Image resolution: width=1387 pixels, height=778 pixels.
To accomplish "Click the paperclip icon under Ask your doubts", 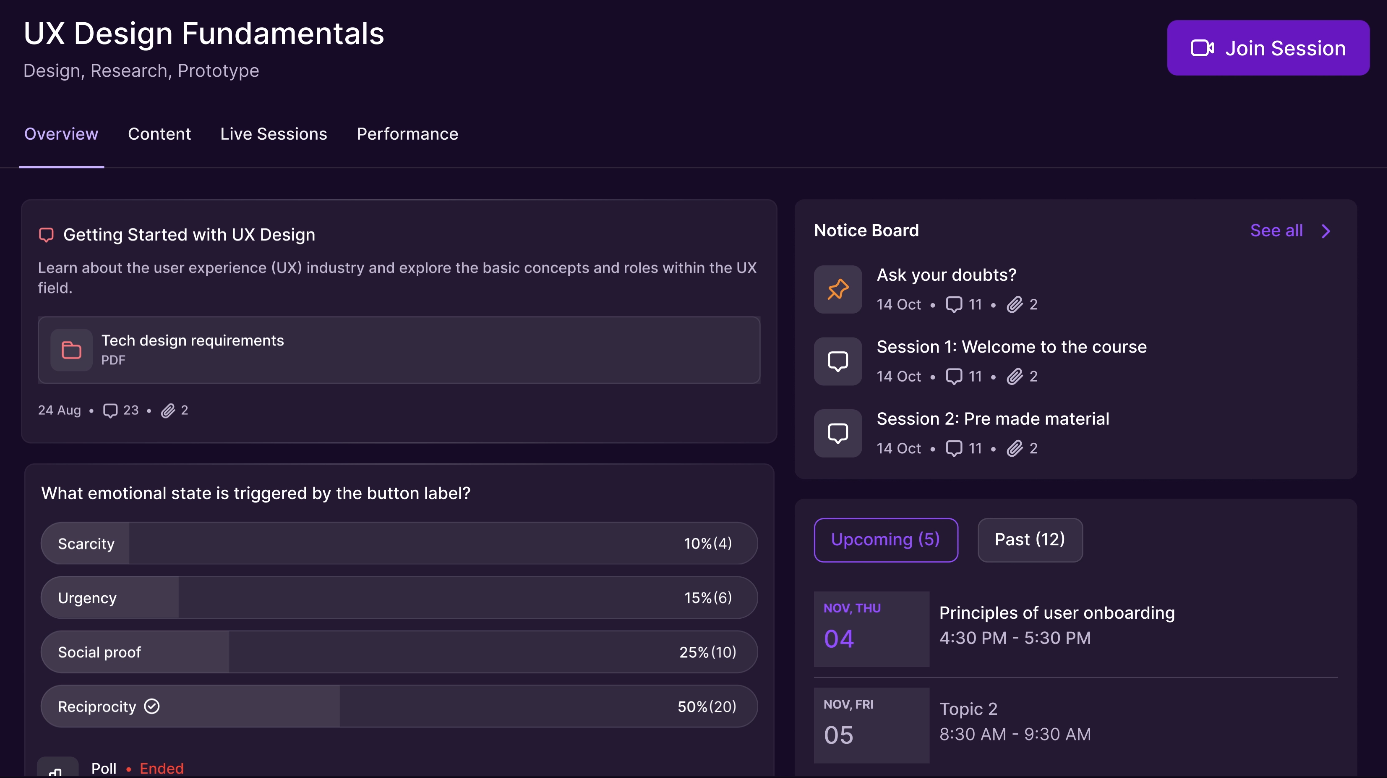I will click(1015, 304).
